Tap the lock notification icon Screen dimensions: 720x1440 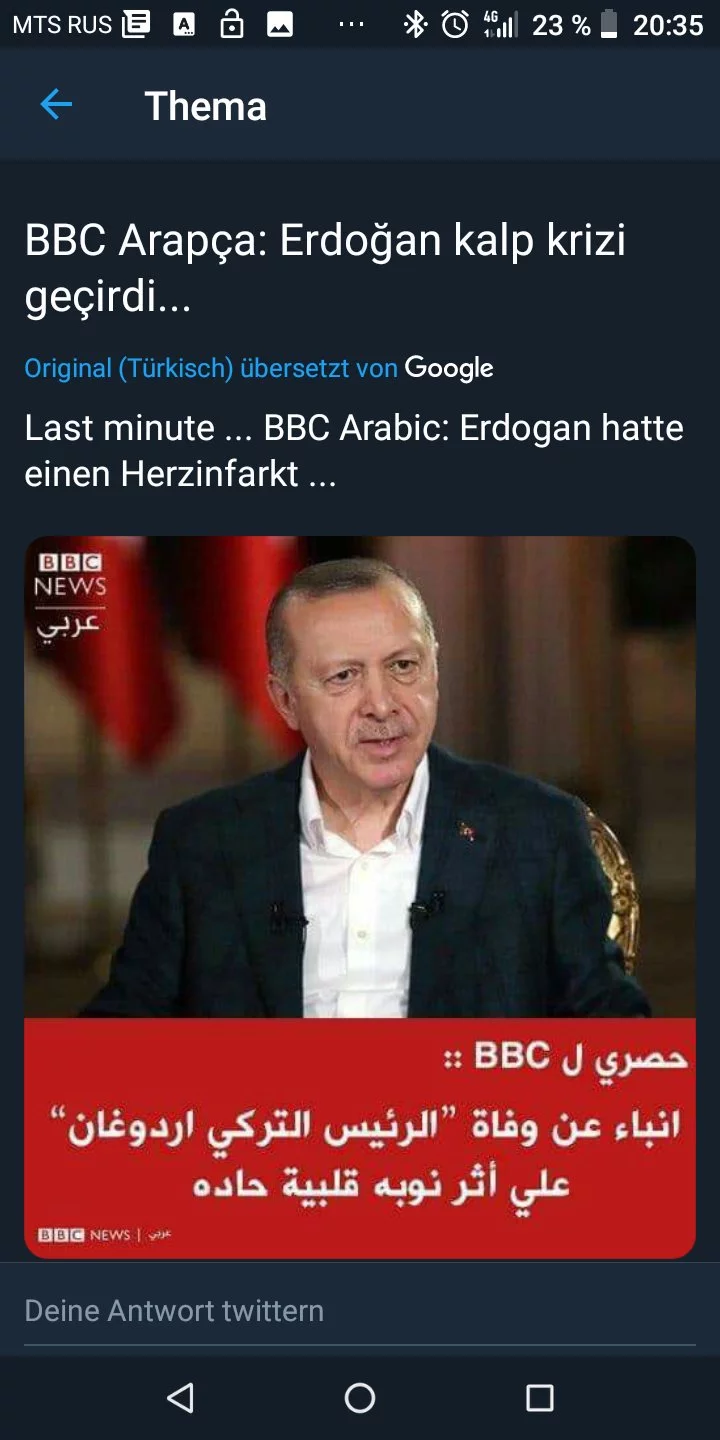[x=232, y=24]
